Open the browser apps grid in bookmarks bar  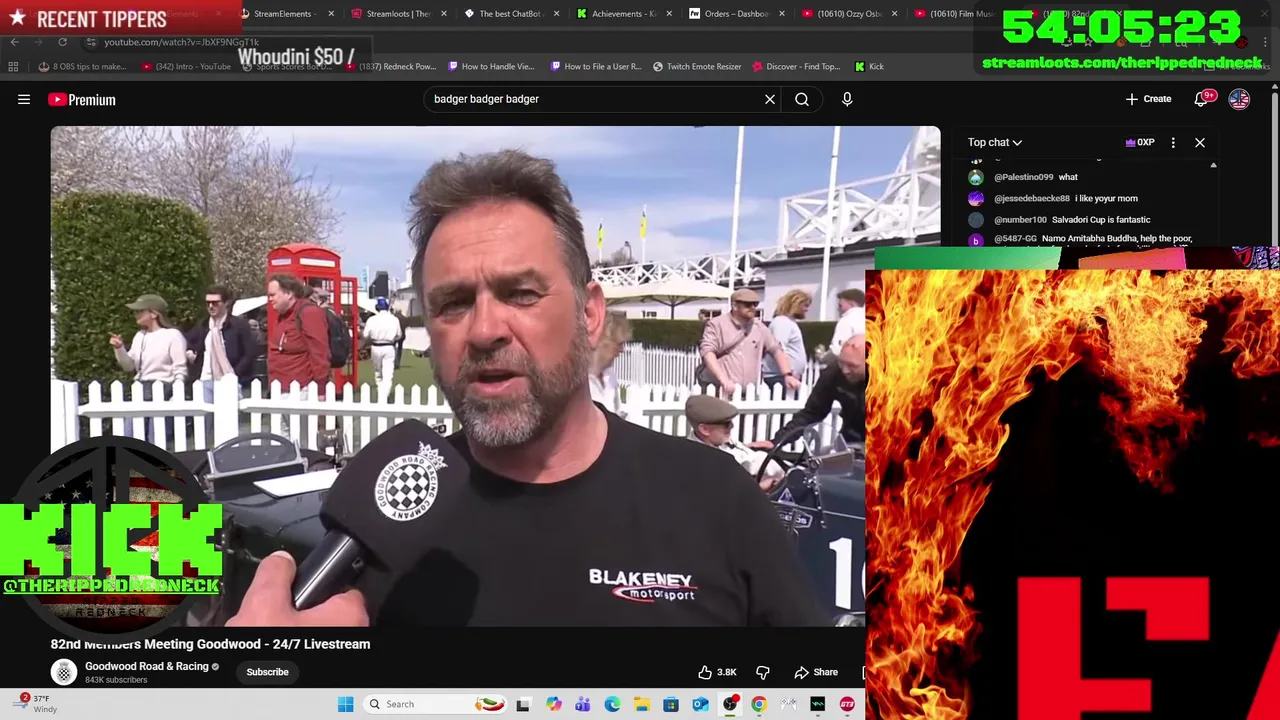[x=13, y=67]
